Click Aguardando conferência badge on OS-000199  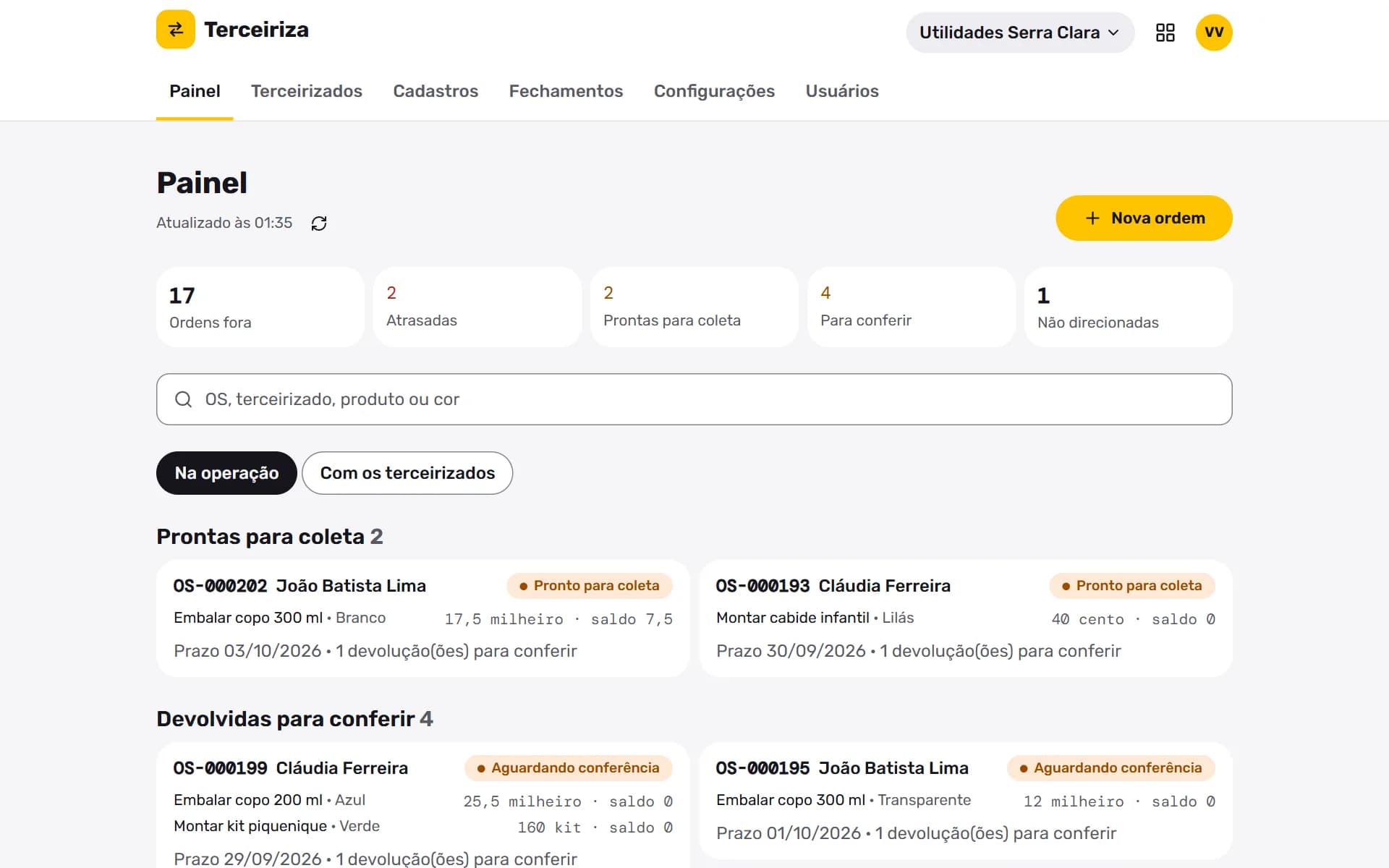(x=569, y=768)
